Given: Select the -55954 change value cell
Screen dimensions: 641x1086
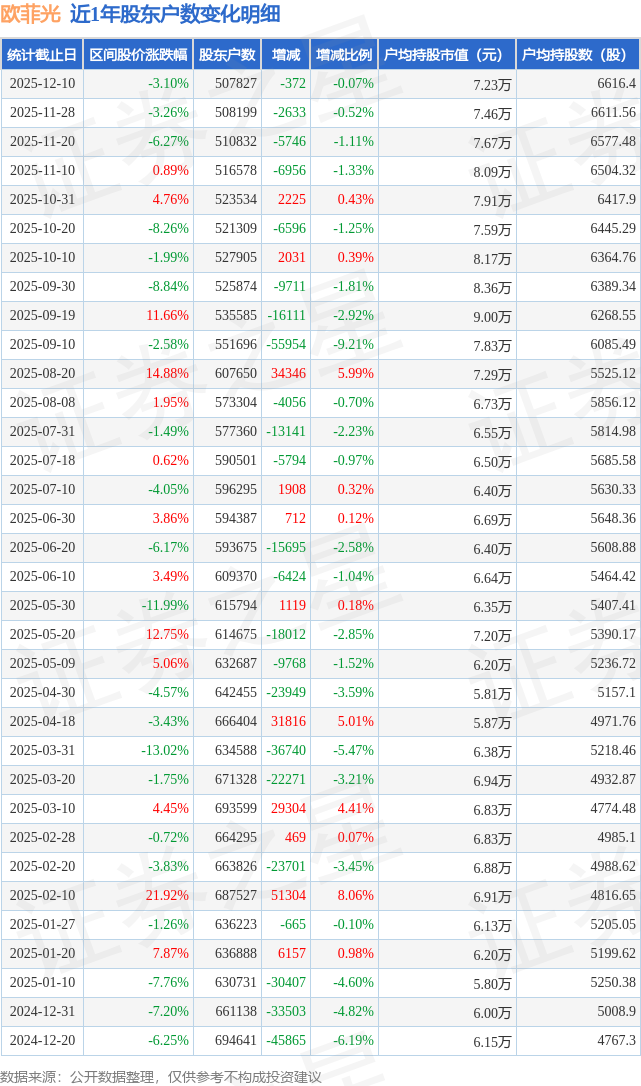Looking at the screenshot, I should (x=286, y=344).
